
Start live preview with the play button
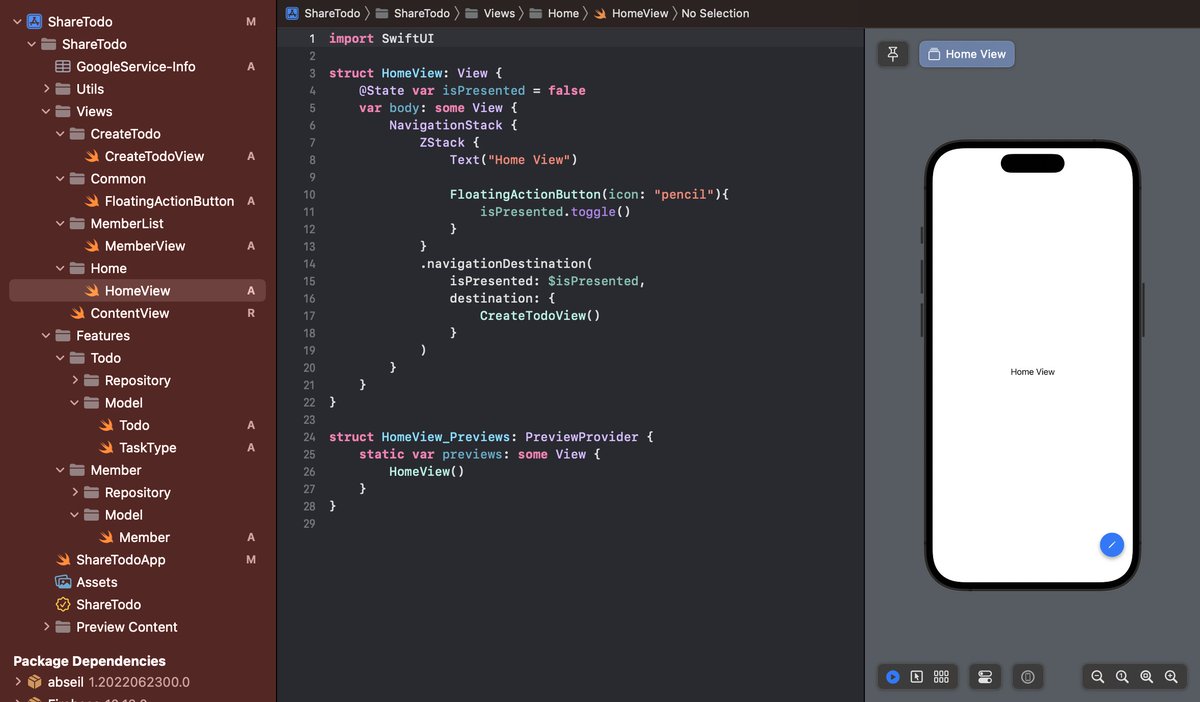(892, 677)
